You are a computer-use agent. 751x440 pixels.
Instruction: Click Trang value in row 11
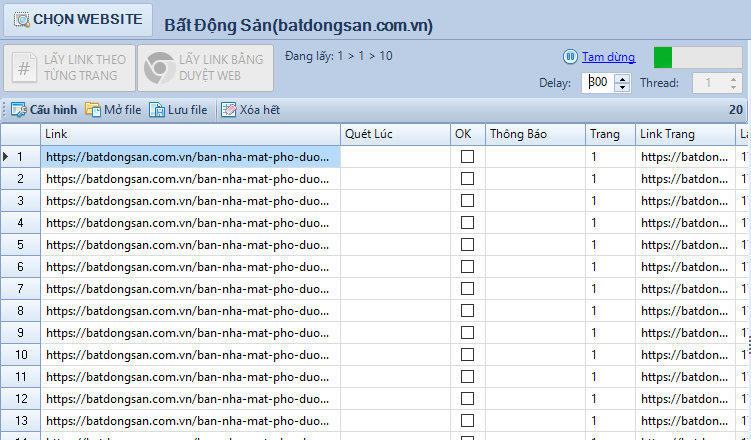611,377
